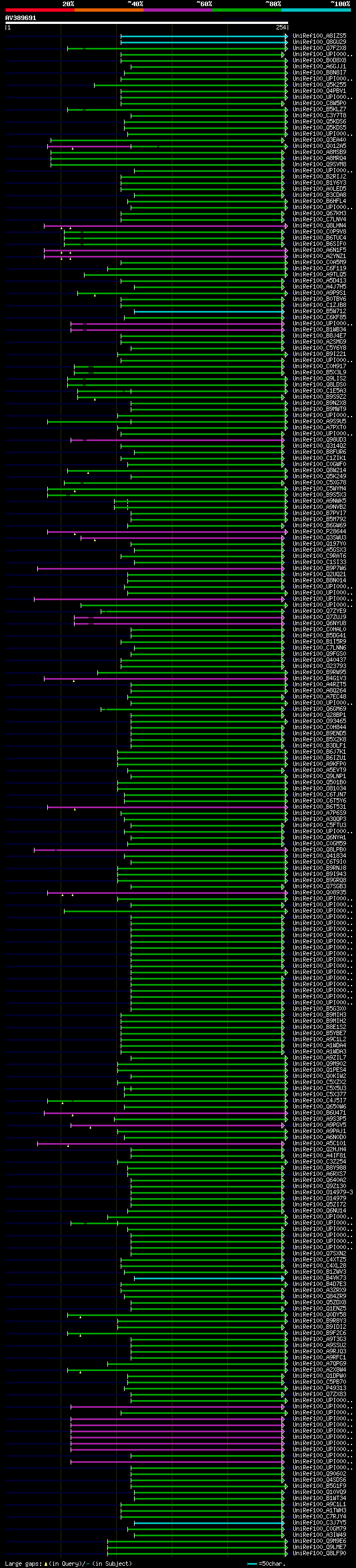Image resolution: width=356 pixels, height=1568 pixels.
Task: Click the white query sequence ruler bar
Action: (x=147, y=23)
